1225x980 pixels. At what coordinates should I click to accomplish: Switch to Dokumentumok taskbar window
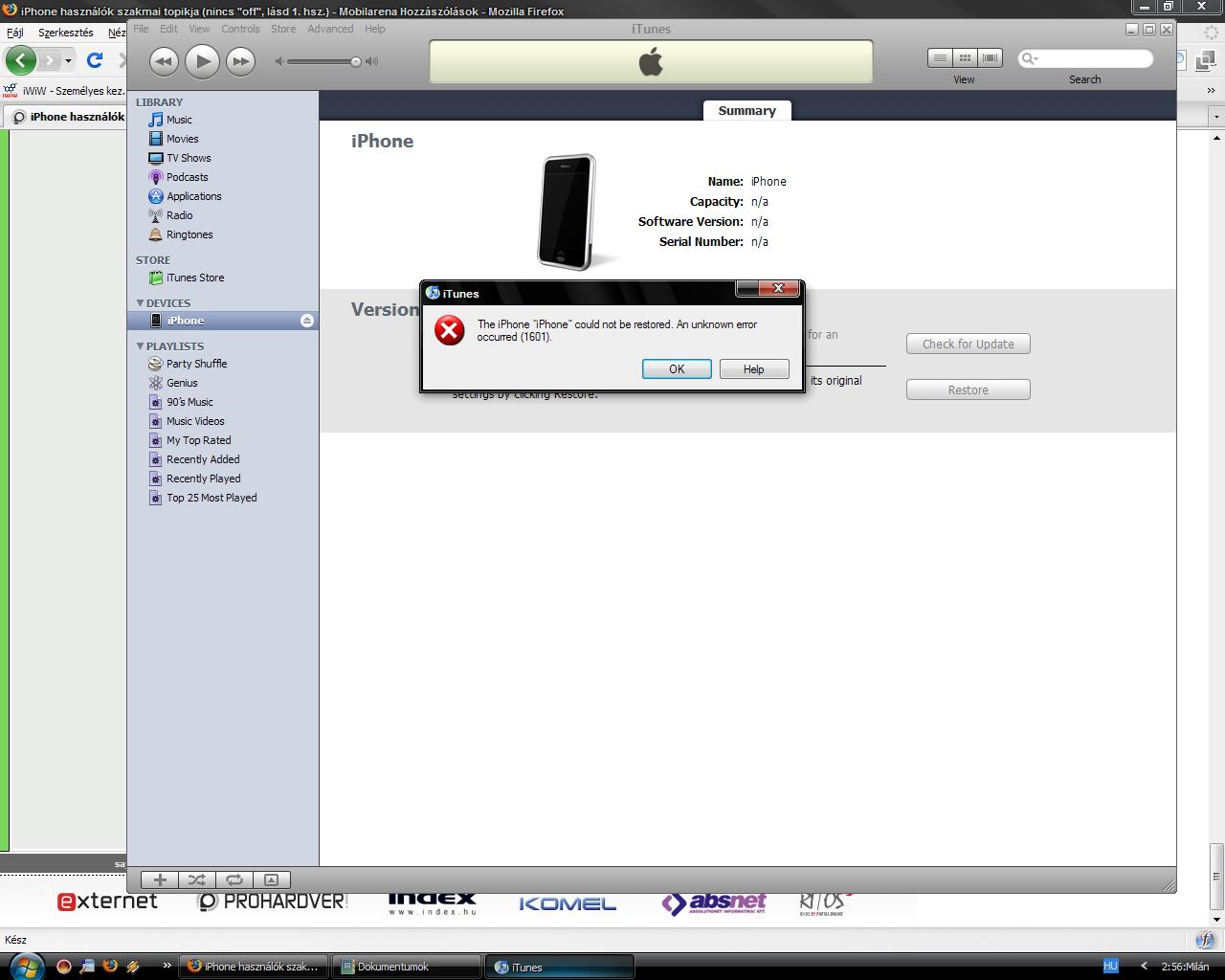point(406,967)
